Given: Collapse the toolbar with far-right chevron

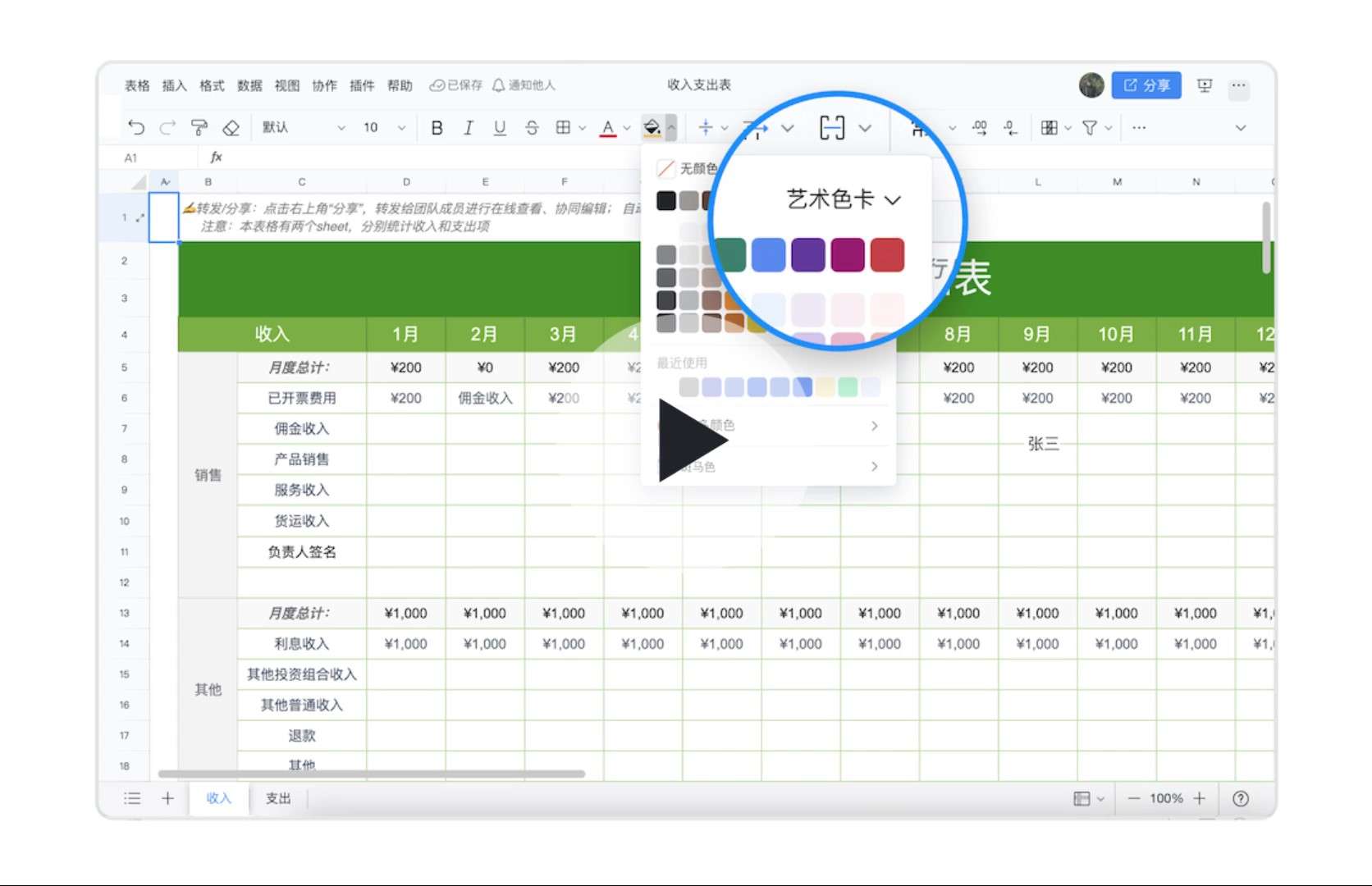Looking at the screenshot, I should coord(1241,128).
